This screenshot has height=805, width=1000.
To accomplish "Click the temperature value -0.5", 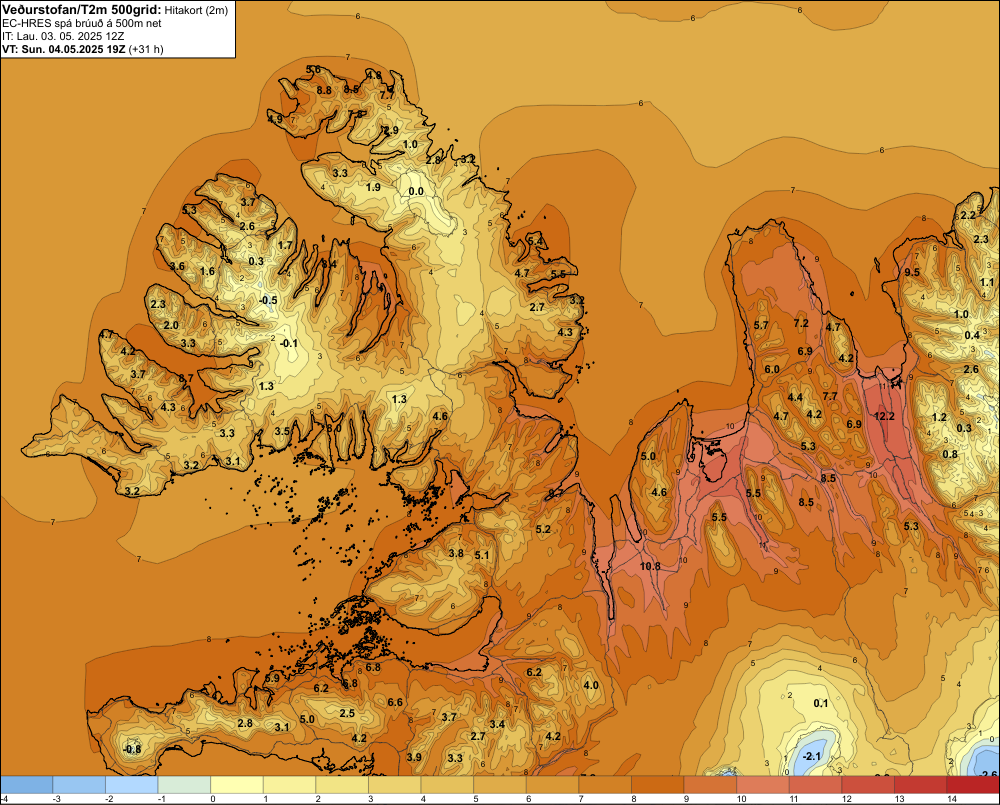I will pos(268,300).
